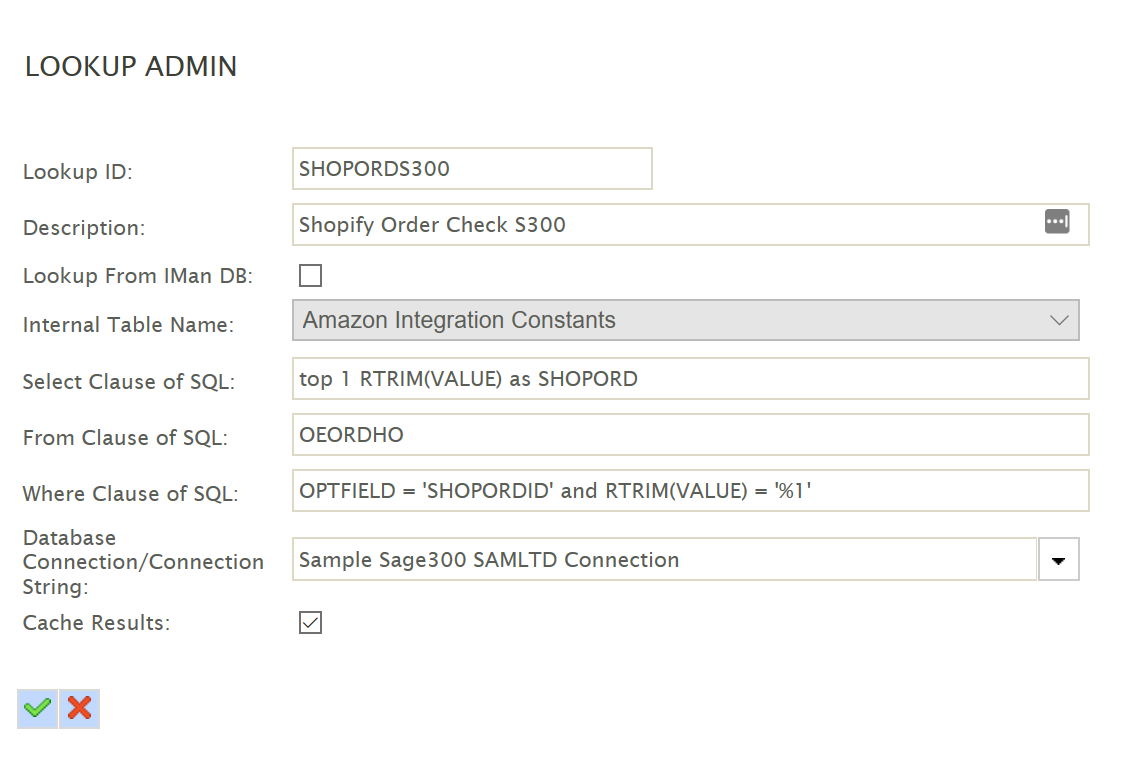The height and width of the screenshot is (760, 1121).
Task: Click the "Lookup From IMan DB:" label
Action: pyautogui.click(x=138, y=277)
